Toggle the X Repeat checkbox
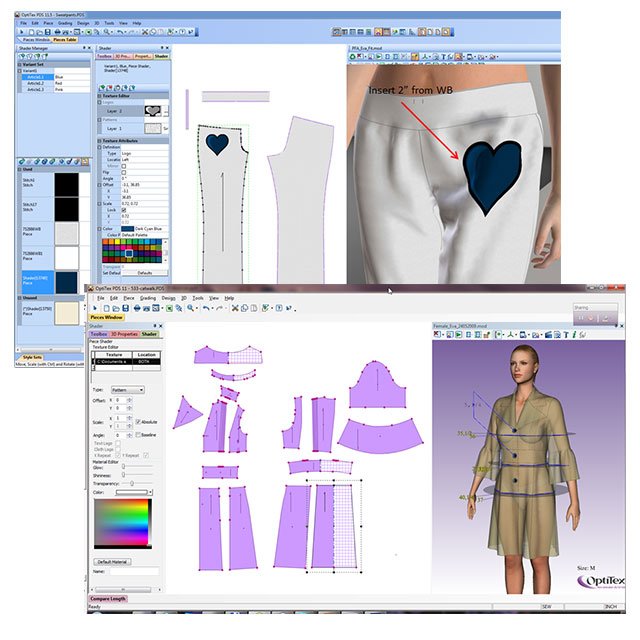The height and width of the screenshot is (640, 640). pyautogui.click(x=118, y=455)
